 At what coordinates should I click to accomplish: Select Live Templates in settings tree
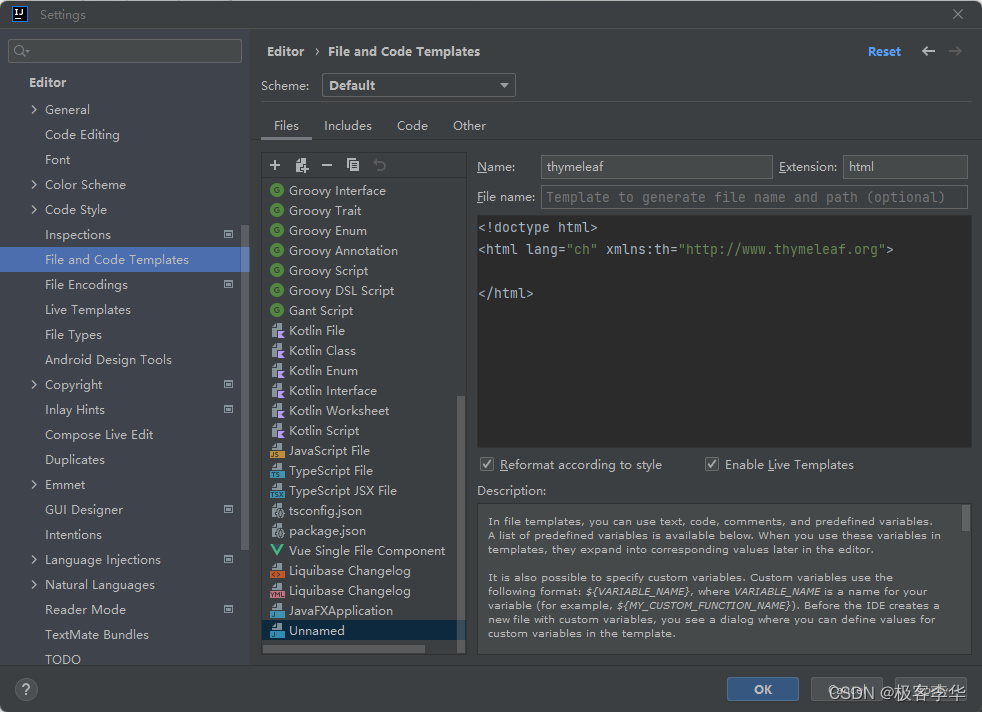tap(88, 309)
